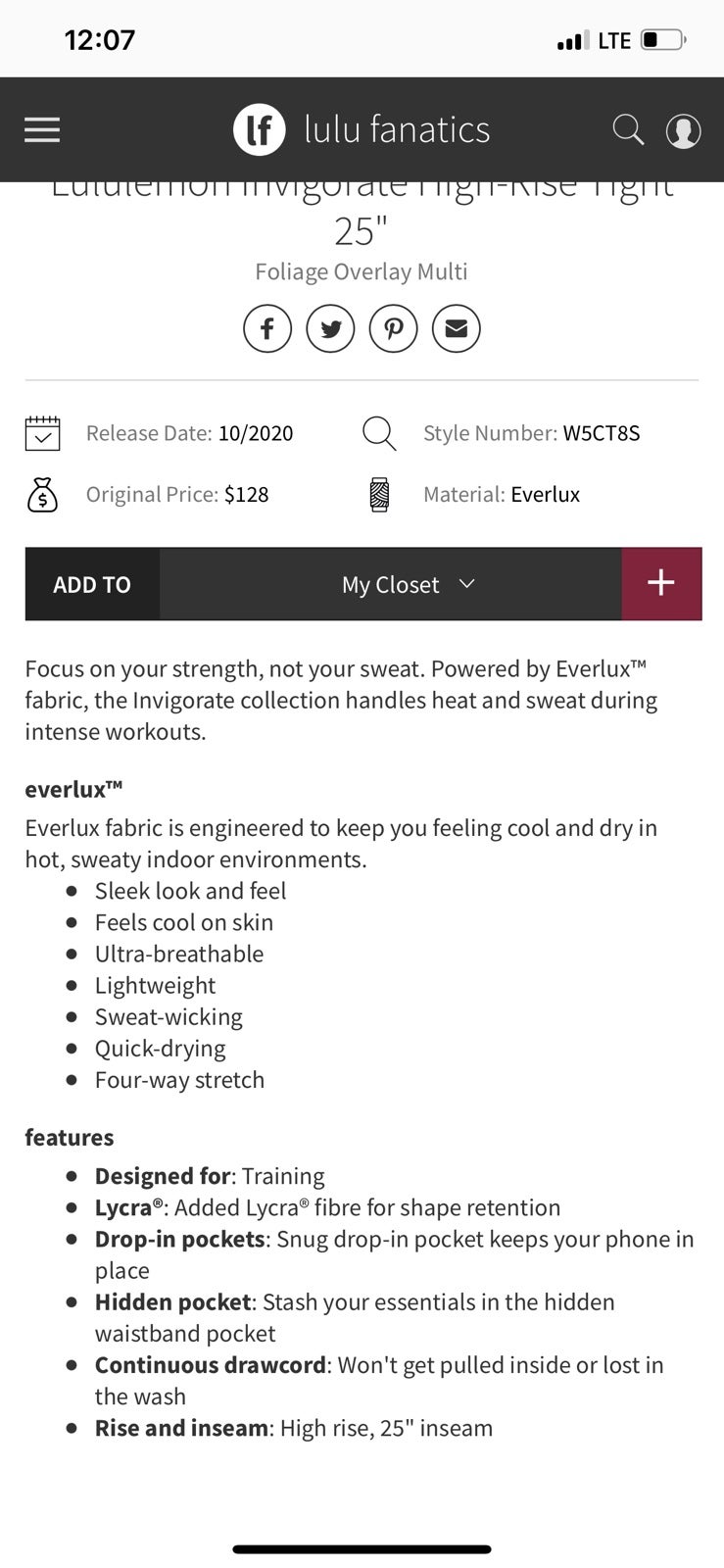This screenshot has width=724, height=1568.
Task: Click the style number magnifier icon
Action: tap(379, 433)
